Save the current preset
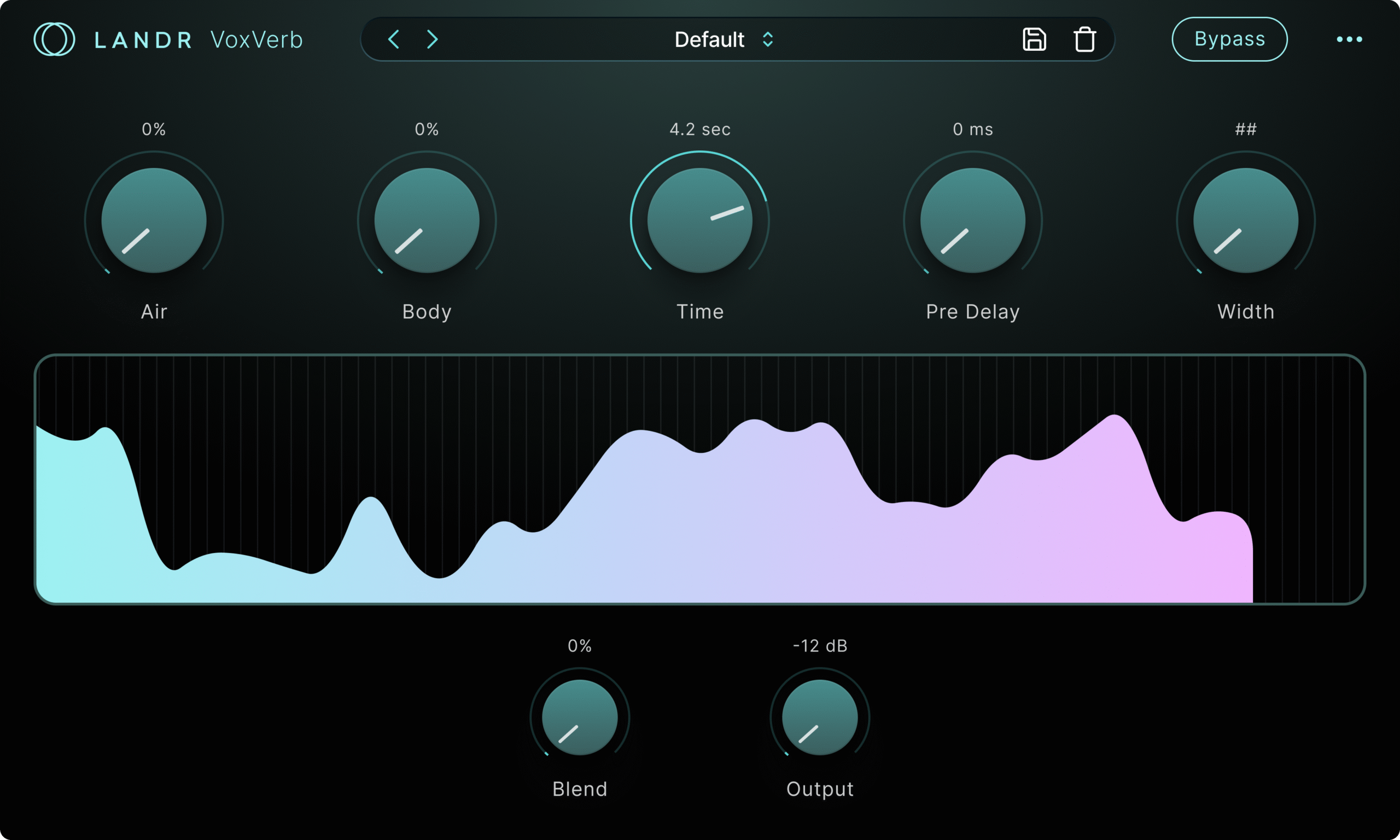Image resolution: width=1400 pixels, height=840 pixels. pyautogui.click(x=1035, y=39)
